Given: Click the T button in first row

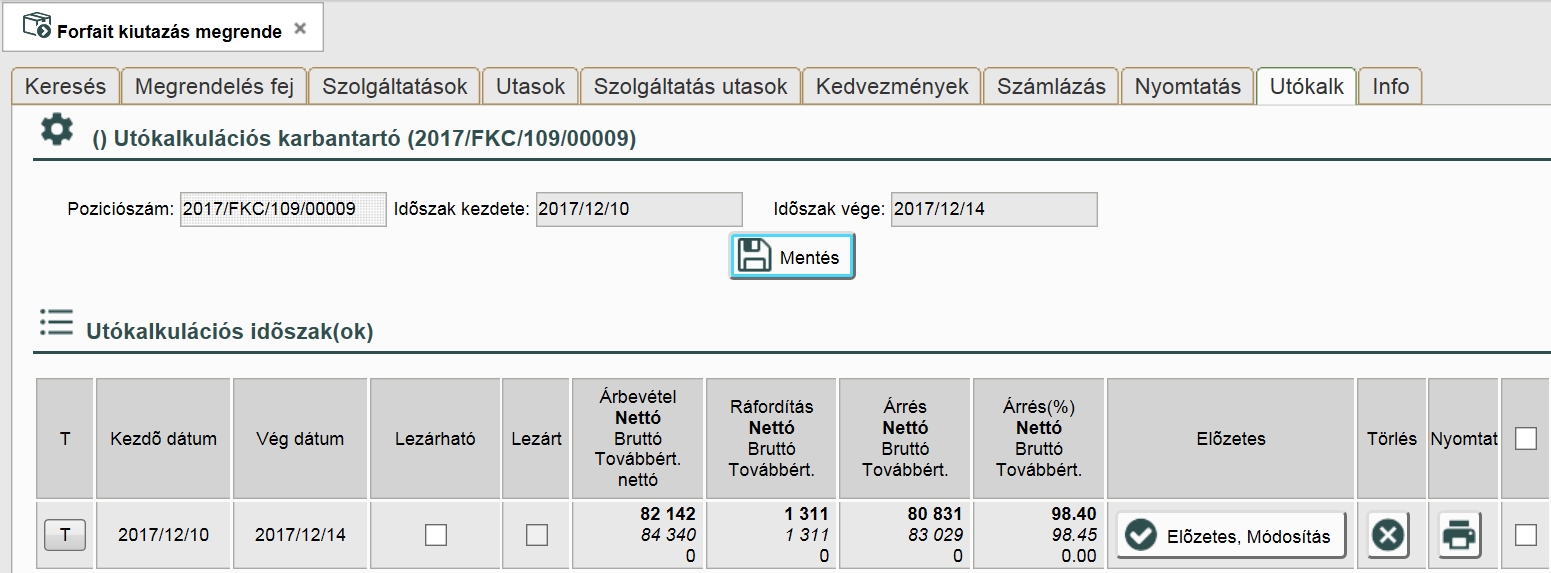Looking at the screenshot, I should (x=65, y=535).
